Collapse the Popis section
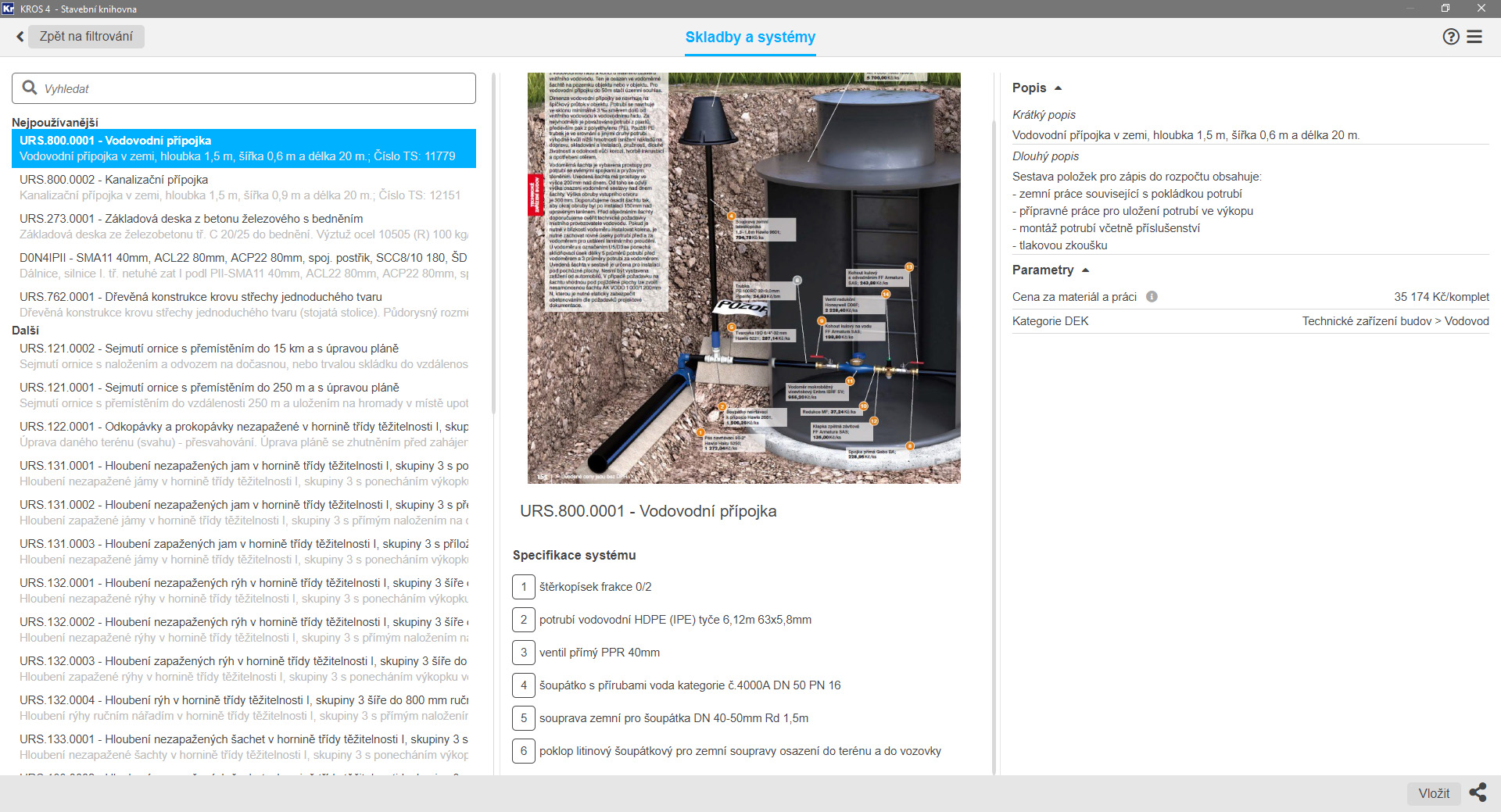This screenshot has height=812, width=1501. point(1058,88)
